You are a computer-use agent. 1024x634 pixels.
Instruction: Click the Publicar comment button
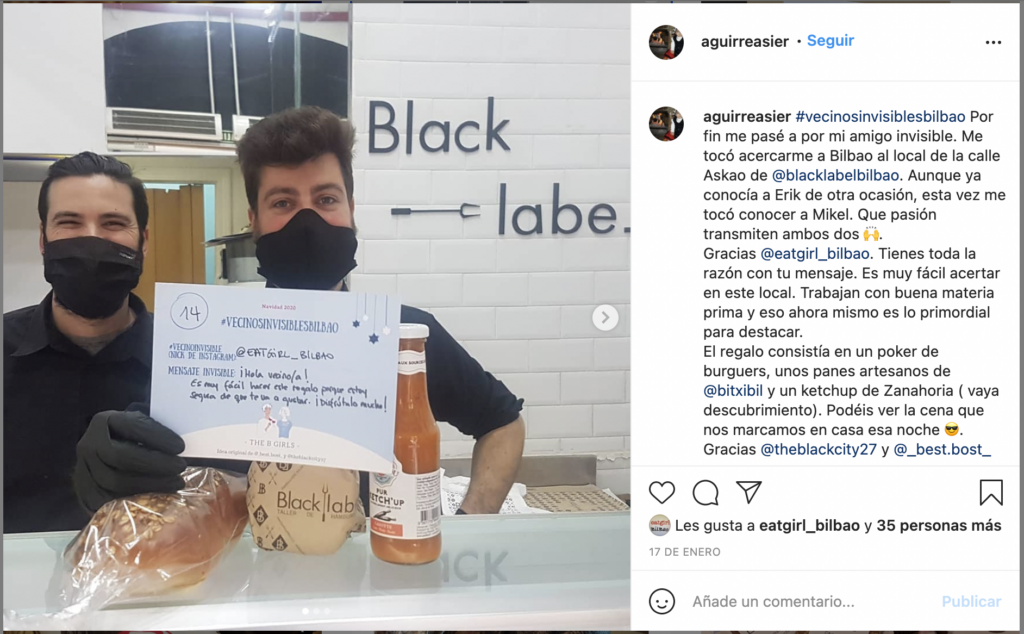(971, 601)
